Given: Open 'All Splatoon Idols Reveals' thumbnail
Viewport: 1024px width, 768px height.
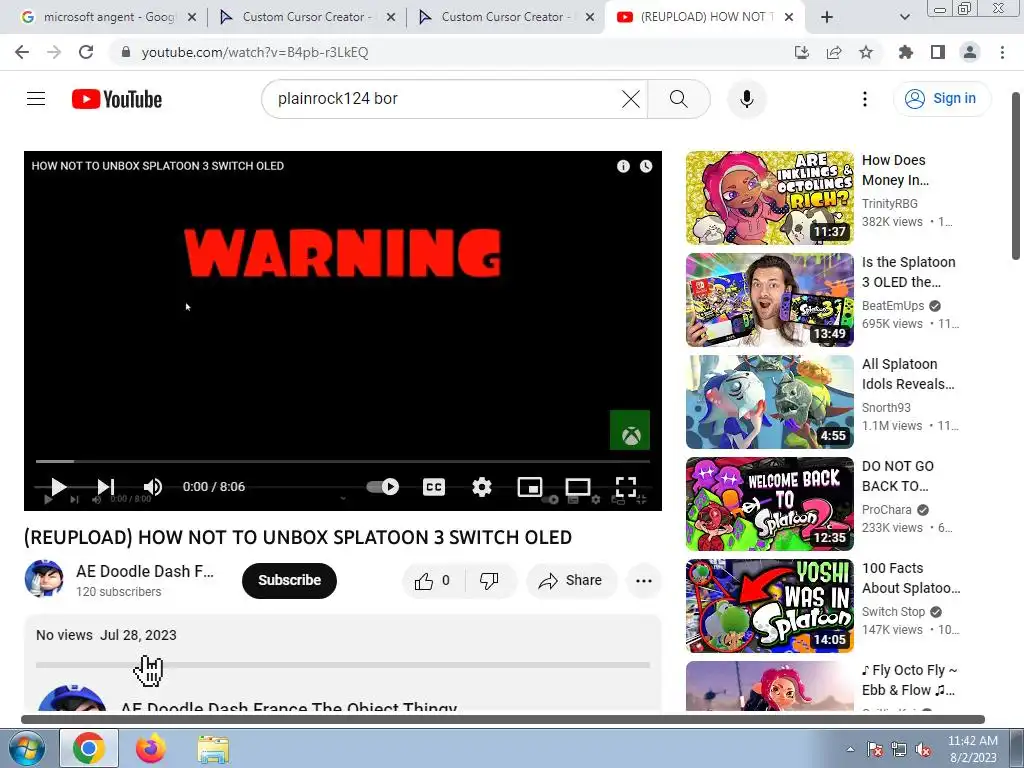Looking at the screenshot, I should click(769, 402).
